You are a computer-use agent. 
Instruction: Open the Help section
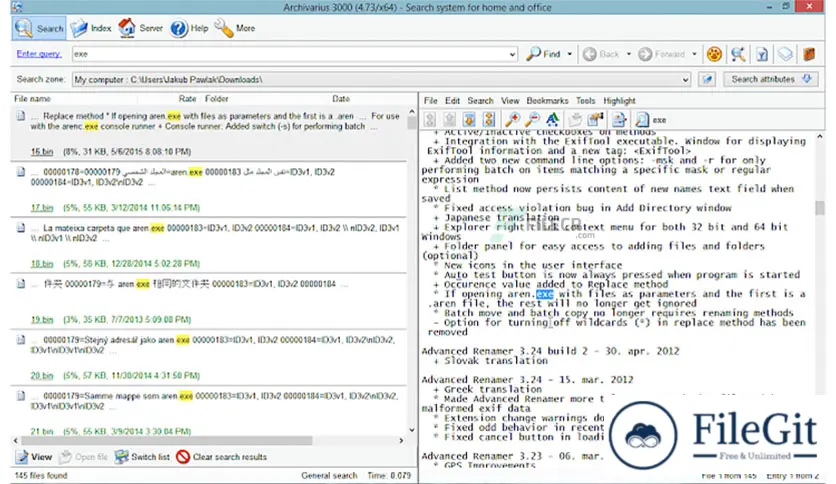coord(189,28)
